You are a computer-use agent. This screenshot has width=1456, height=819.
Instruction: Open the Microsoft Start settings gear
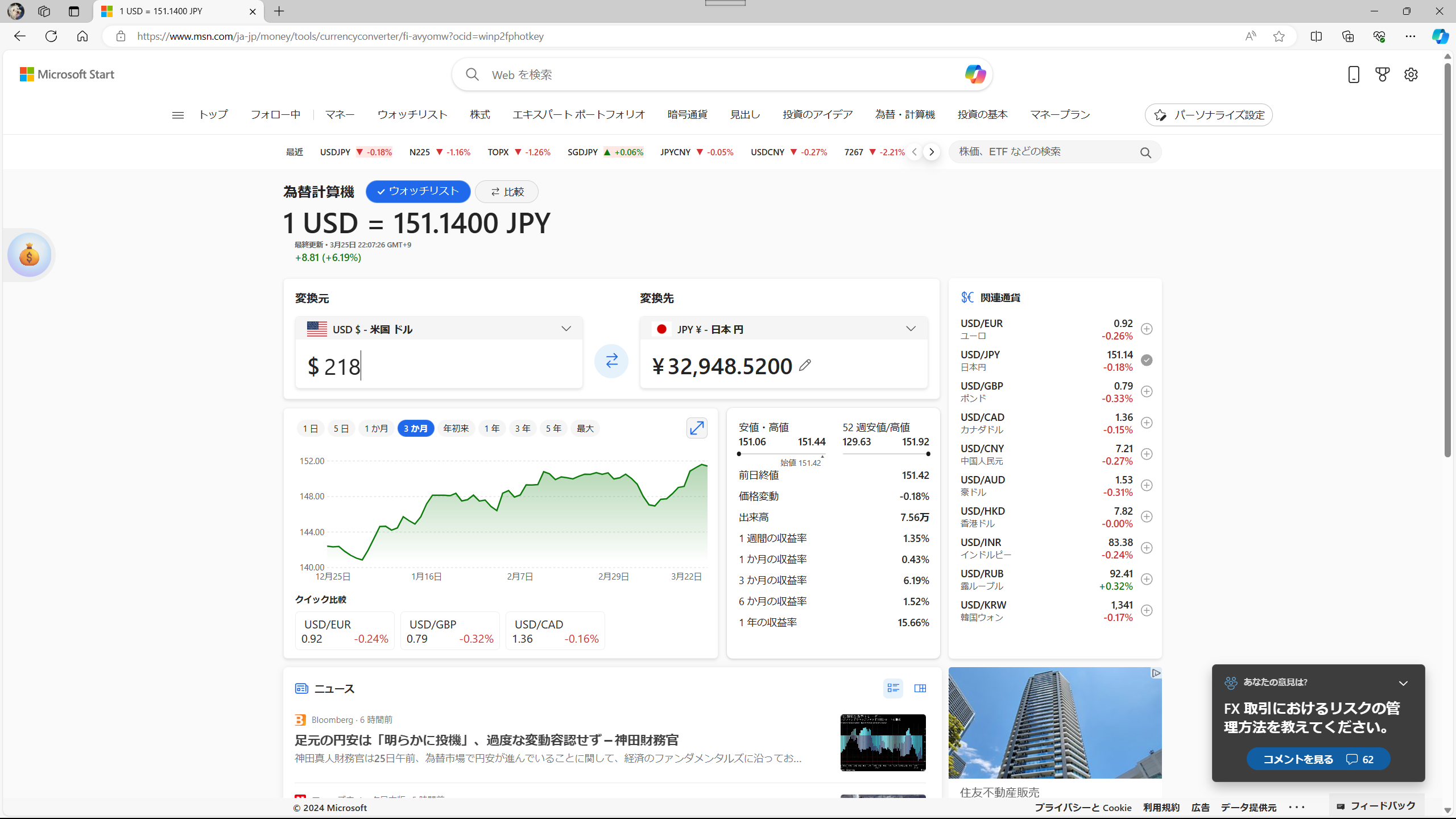coord(1411,75)
